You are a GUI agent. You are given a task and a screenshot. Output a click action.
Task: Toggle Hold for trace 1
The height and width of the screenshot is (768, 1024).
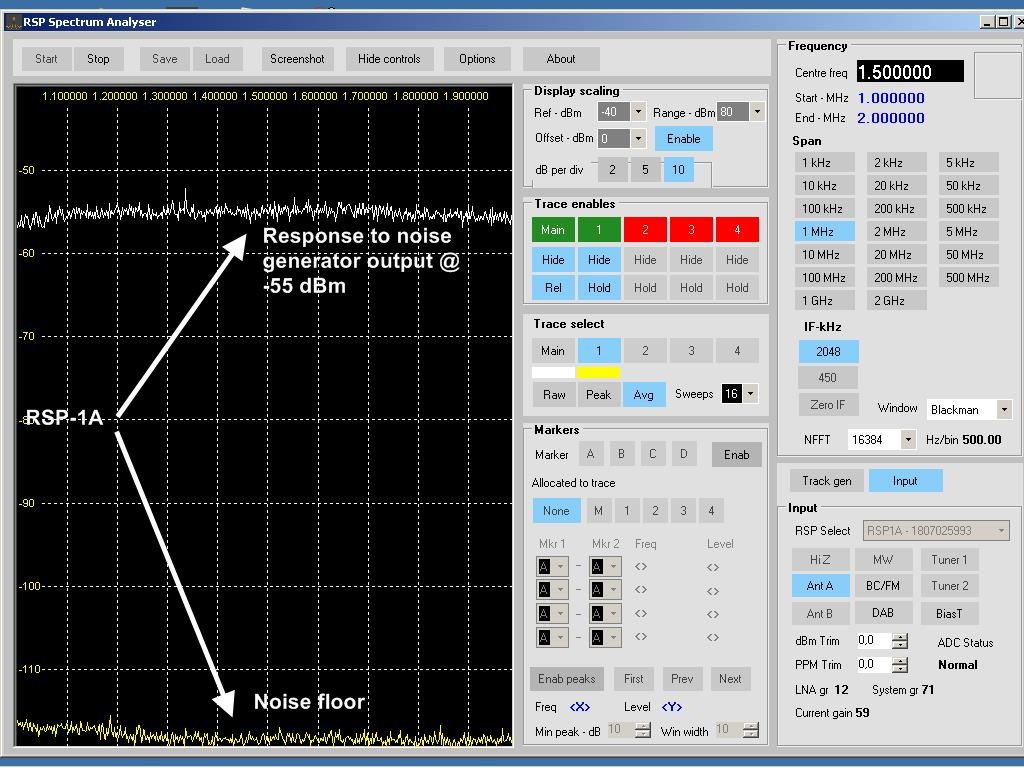598,287
